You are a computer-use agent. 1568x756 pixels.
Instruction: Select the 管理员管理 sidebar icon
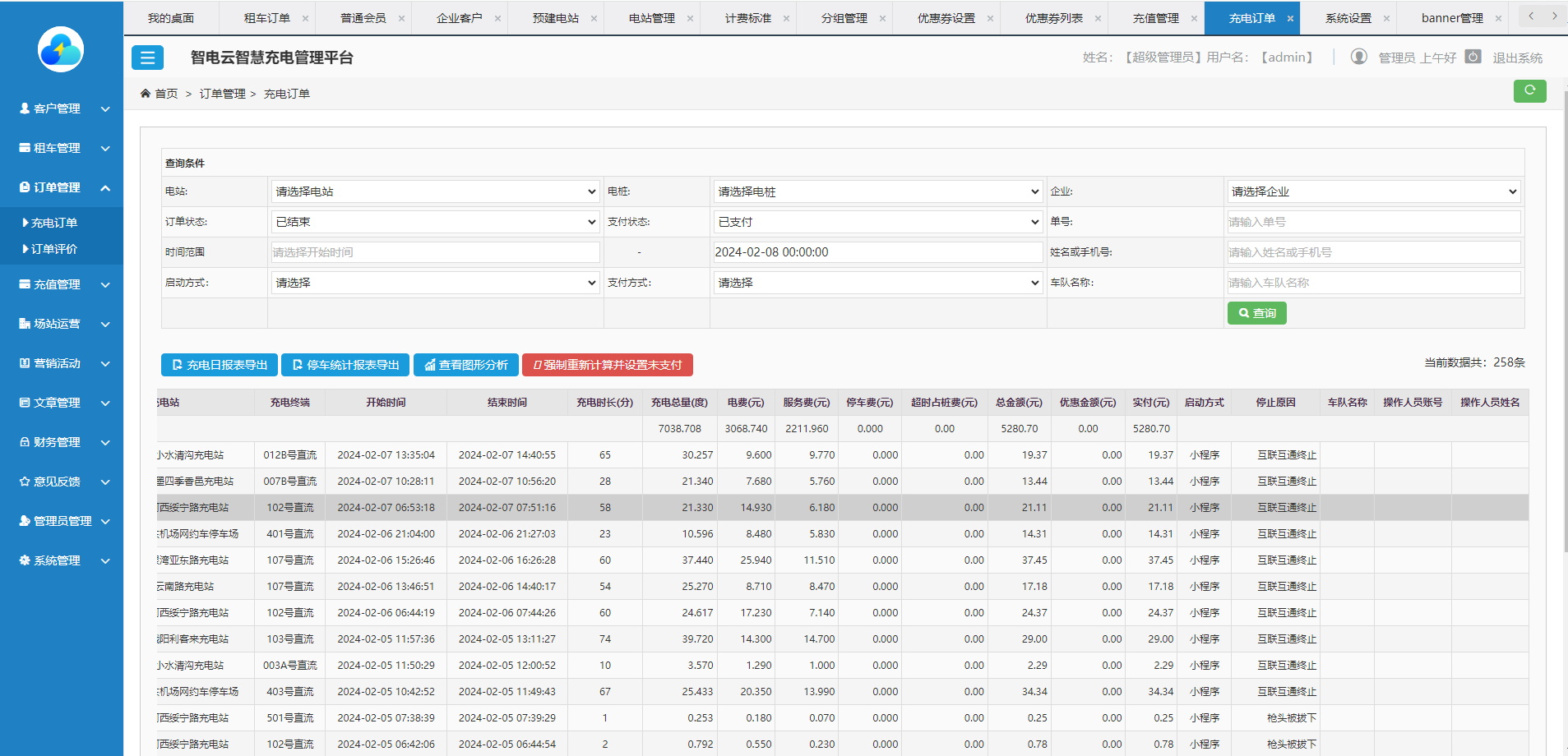point(23,520)
